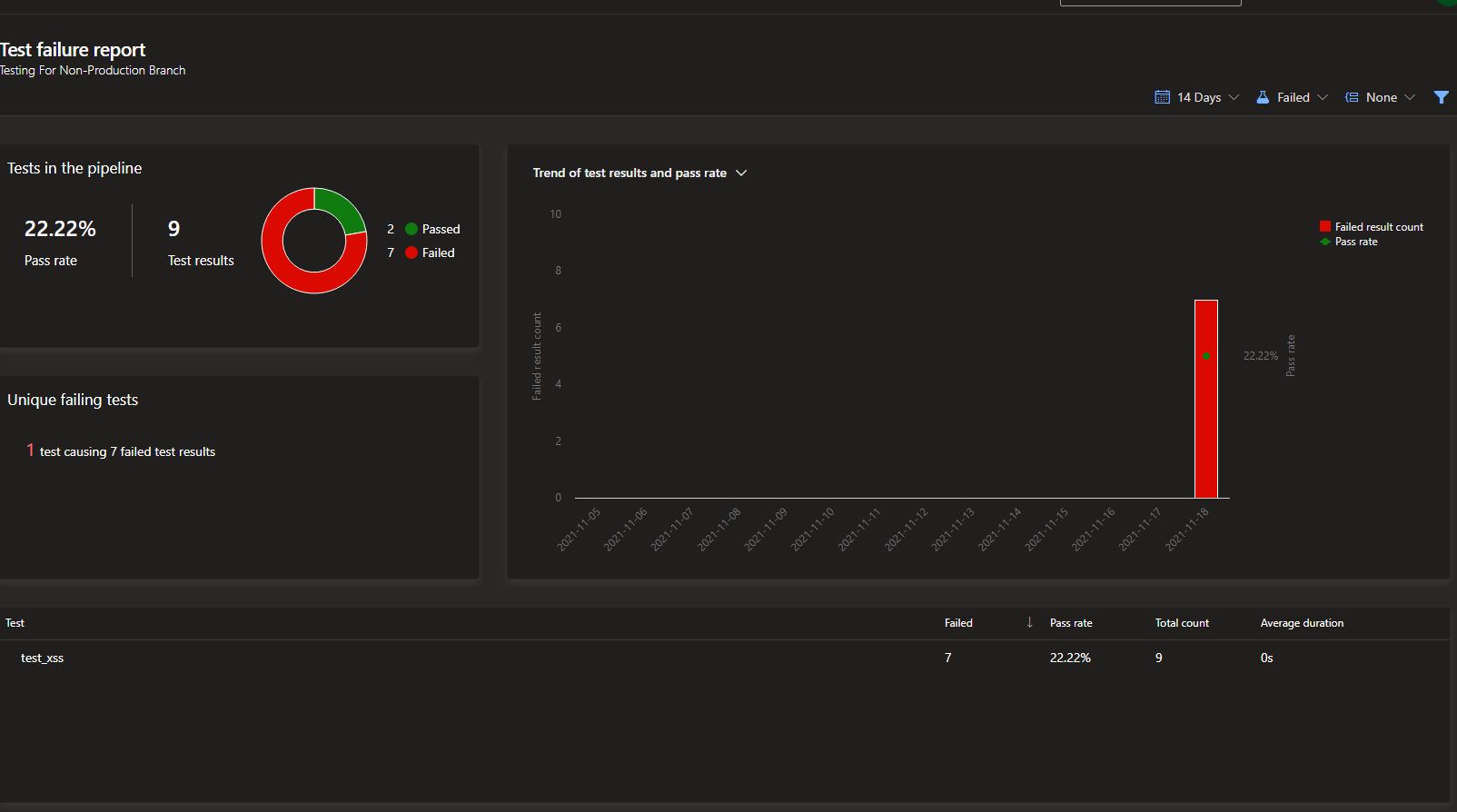Viewport: 1457px width, 812px height.
Task: Click the green Pass rate legend marker
Action: pos(1325,242)
